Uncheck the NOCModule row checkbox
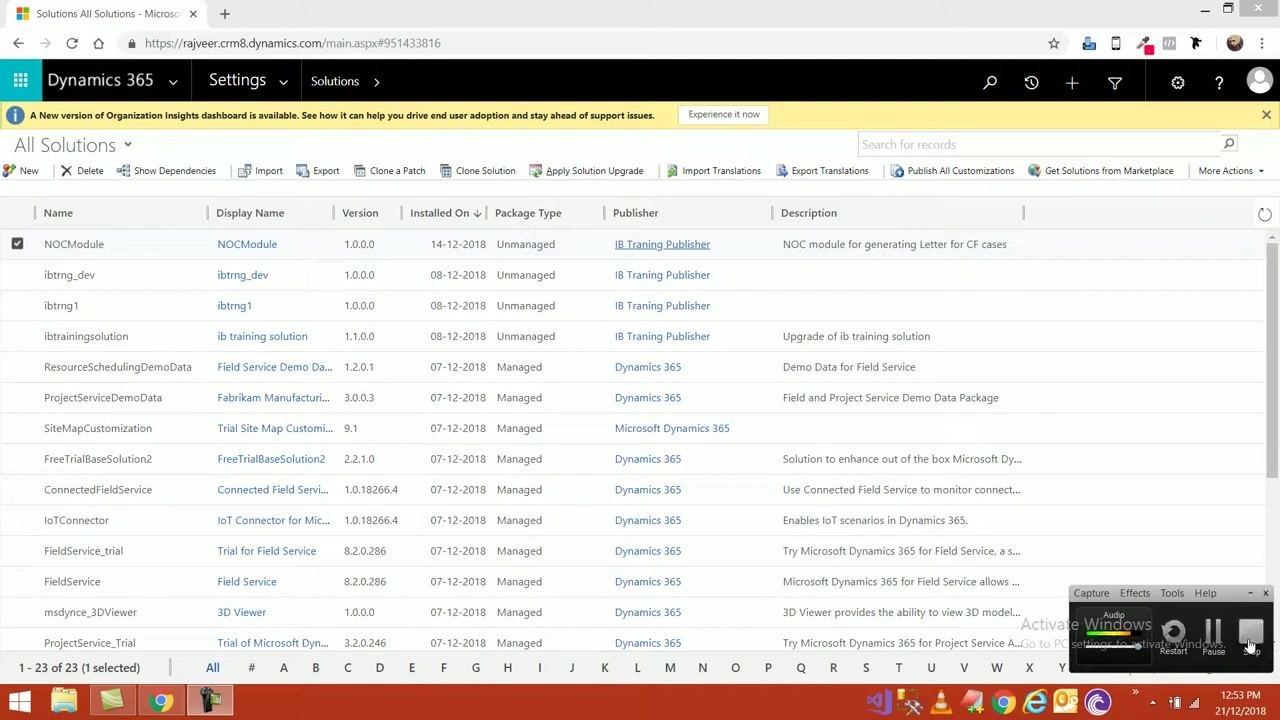 pos(17,244)
